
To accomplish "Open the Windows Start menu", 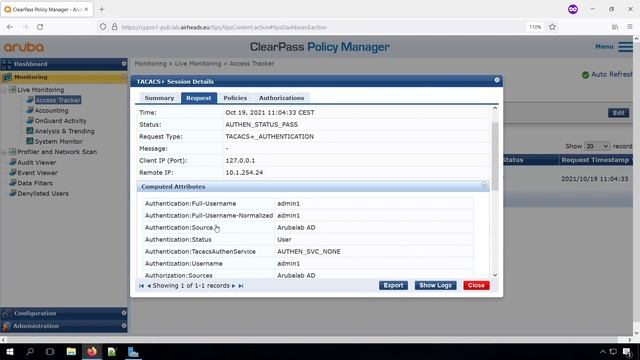I will pyautogui.click(x=10, y=351).
